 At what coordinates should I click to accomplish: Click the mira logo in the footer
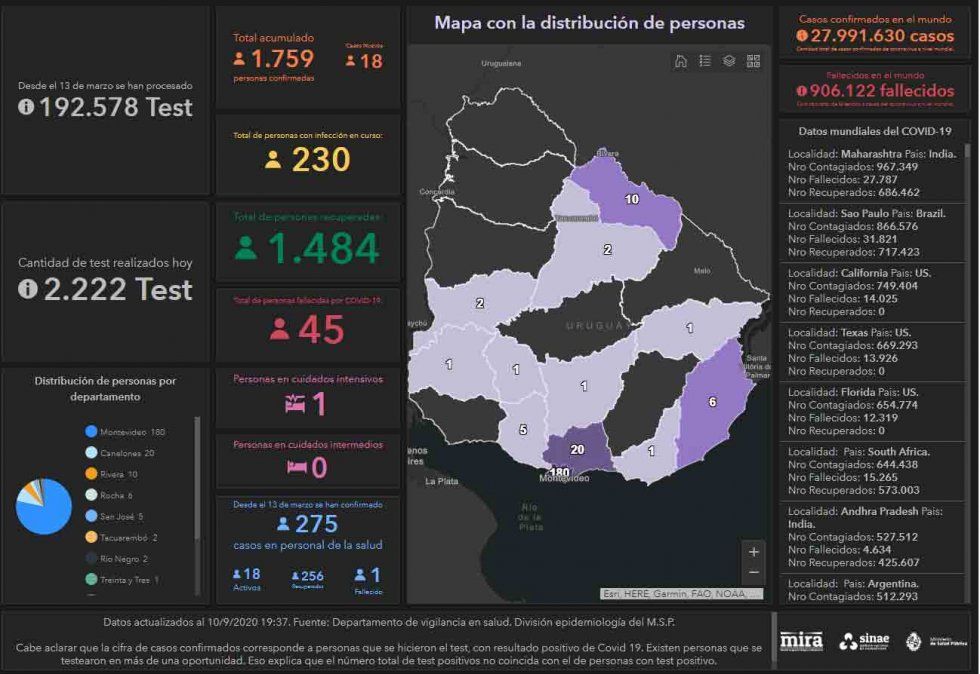tap(801, 640)
